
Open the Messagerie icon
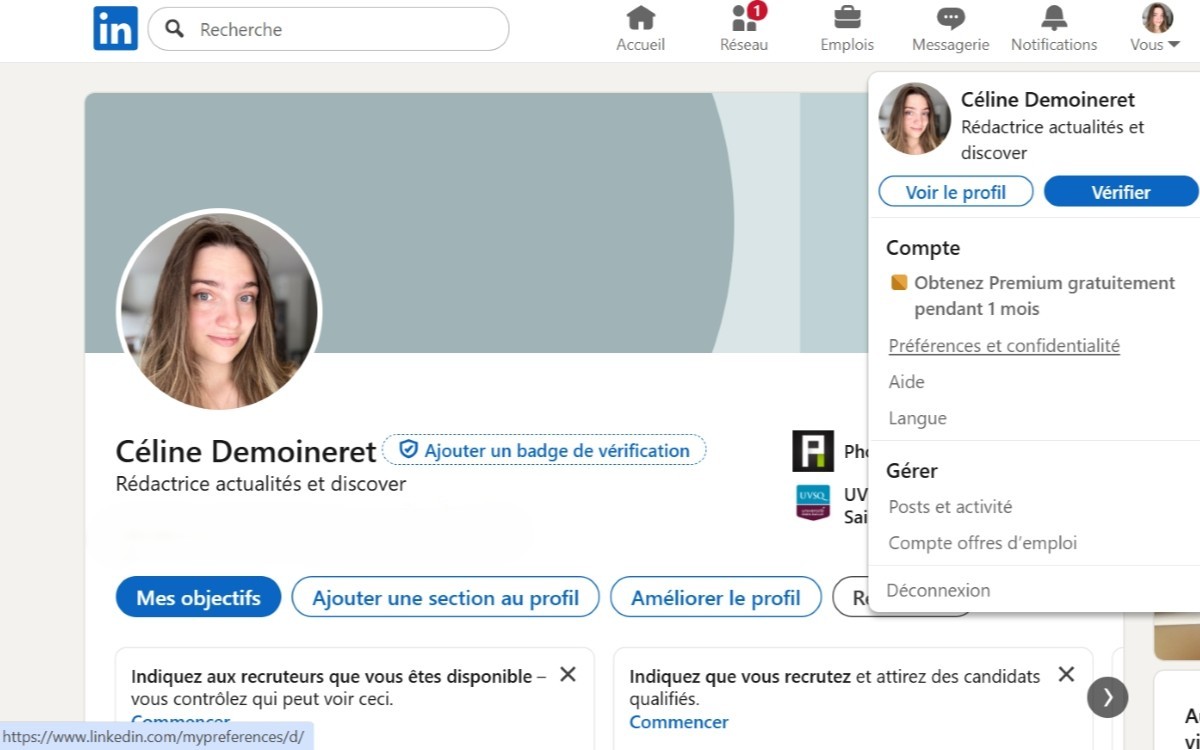[949, 20]
